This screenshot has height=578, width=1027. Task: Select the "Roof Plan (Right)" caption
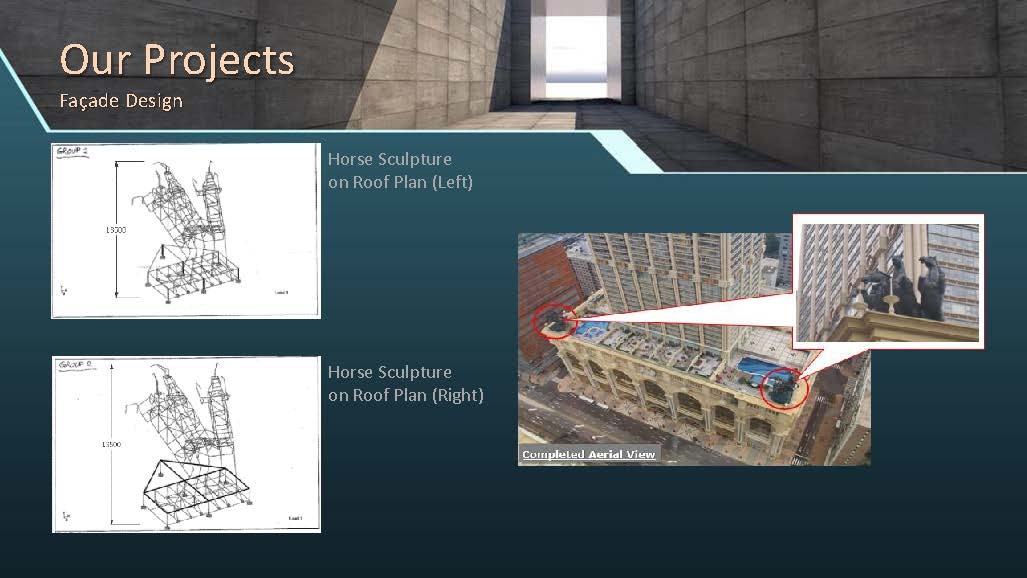405,395
